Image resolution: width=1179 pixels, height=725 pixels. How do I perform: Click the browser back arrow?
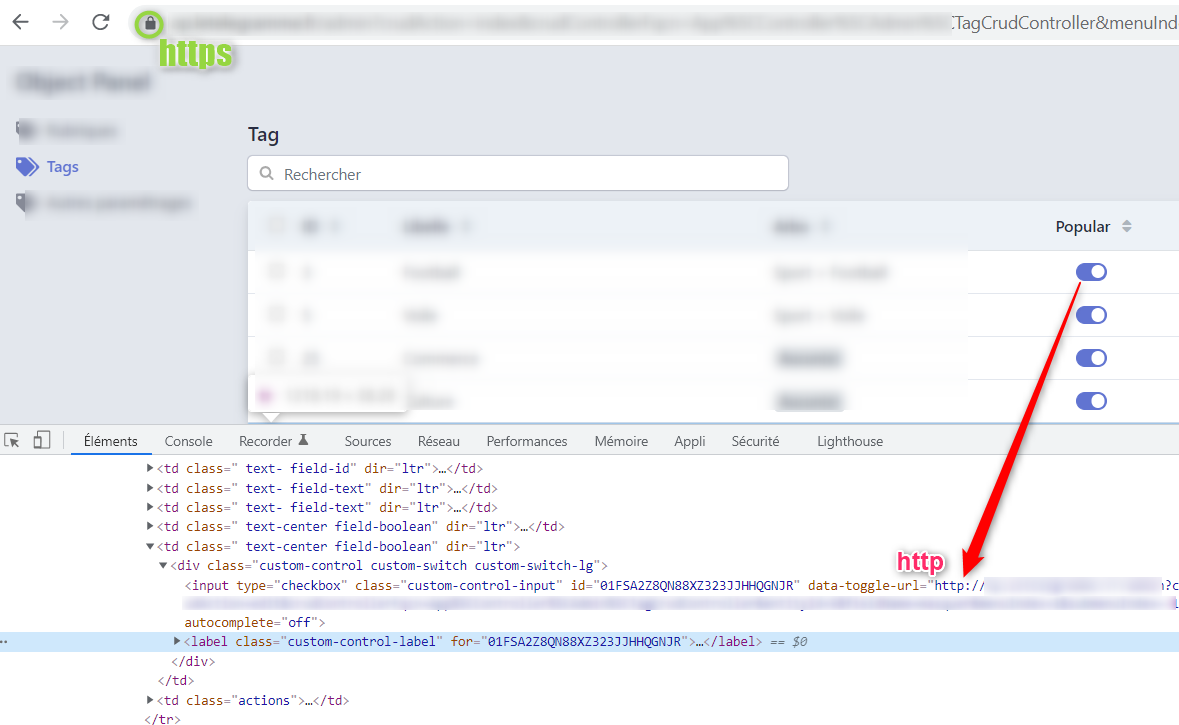pyautogui.click(x=20, y=22)
